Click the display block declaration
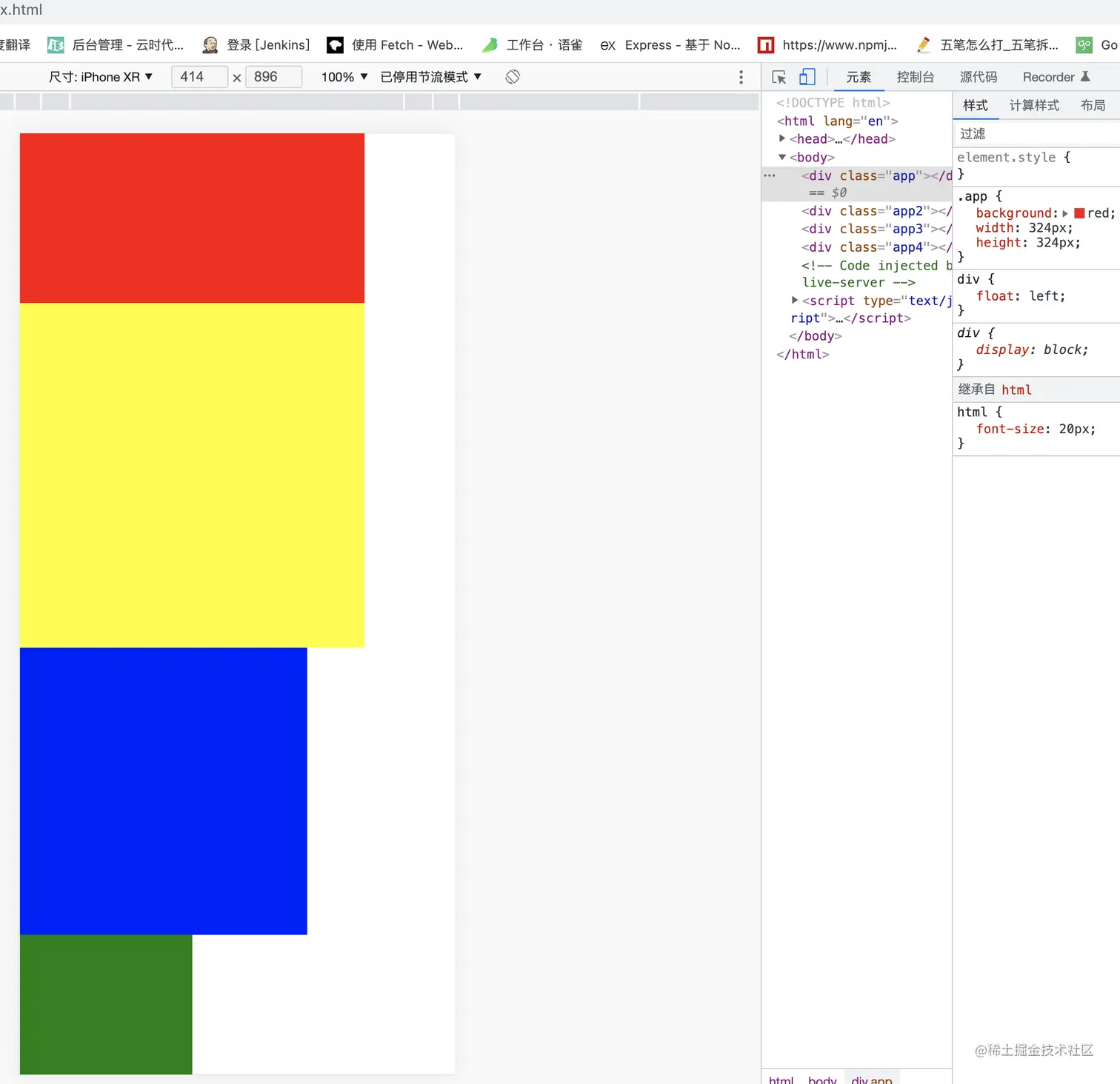Screen dimensions: 1120x1084 tap(1033, 349)
